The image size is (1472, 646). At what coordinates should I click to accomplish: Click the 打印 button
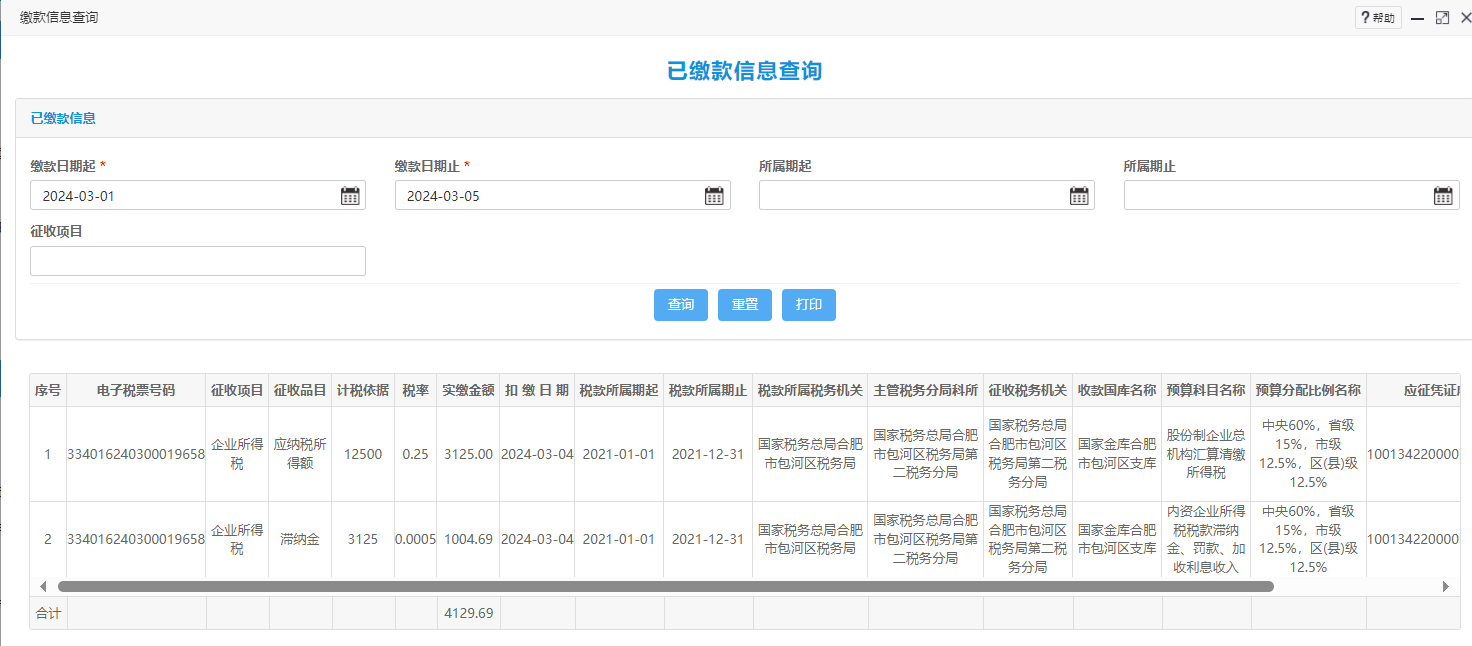(x=809, y=305)
